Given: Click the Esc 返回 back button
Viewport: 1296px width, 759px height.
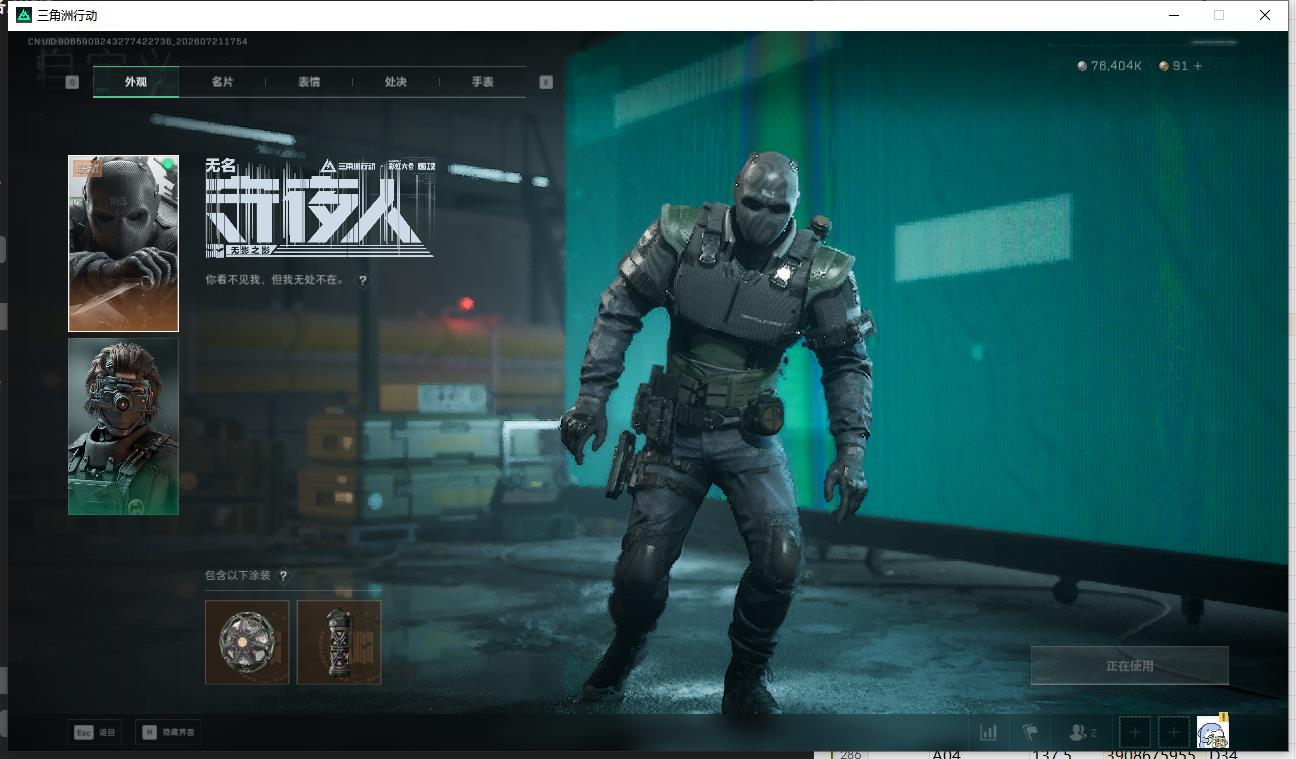Looking at the screenshot, I should [95, 732].
